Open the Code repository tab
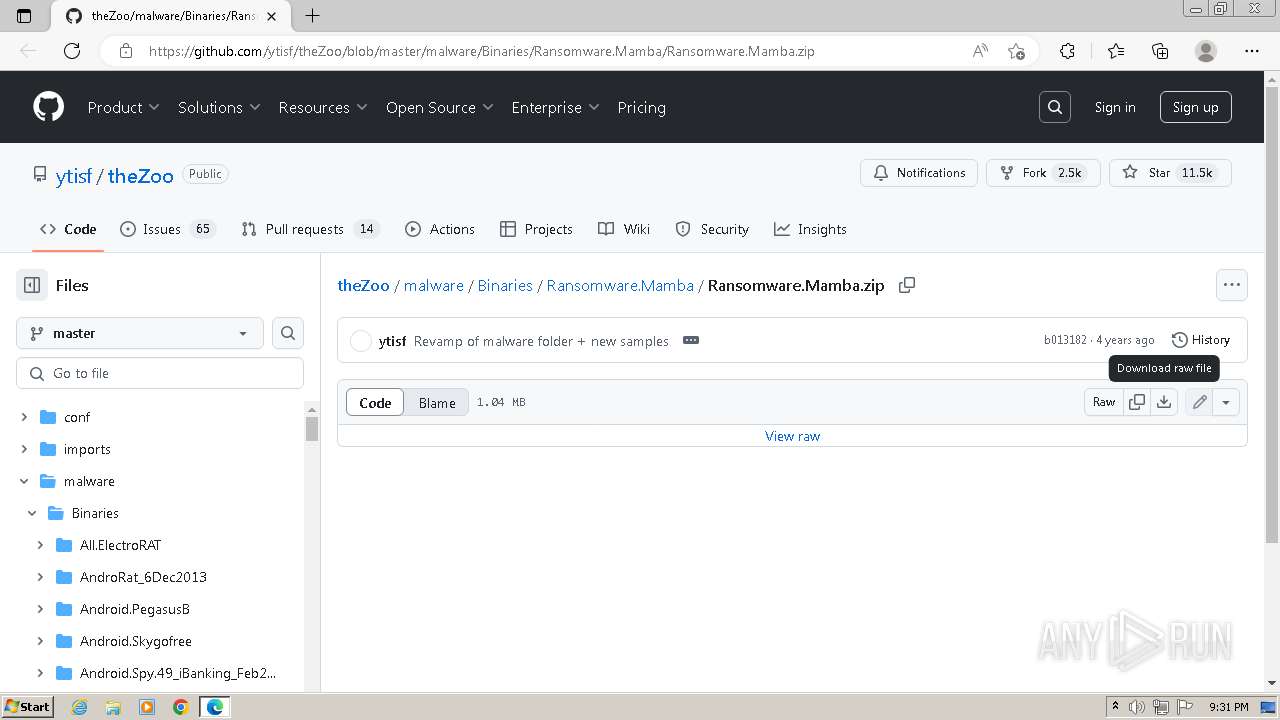Viewport: 1280px width, 720px height. [68, 229]
